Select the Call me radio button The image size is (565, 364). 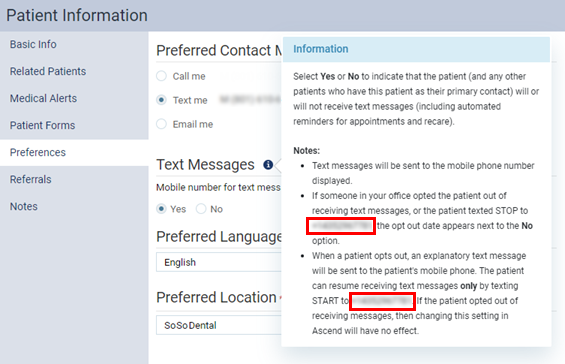coord(161,76)
